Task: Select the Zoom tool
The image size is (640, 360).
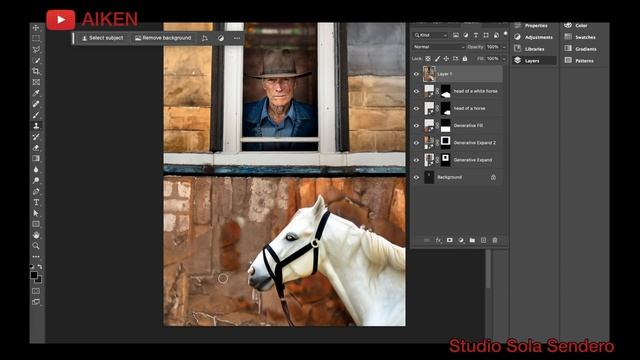Action: [x=36, y=246]
